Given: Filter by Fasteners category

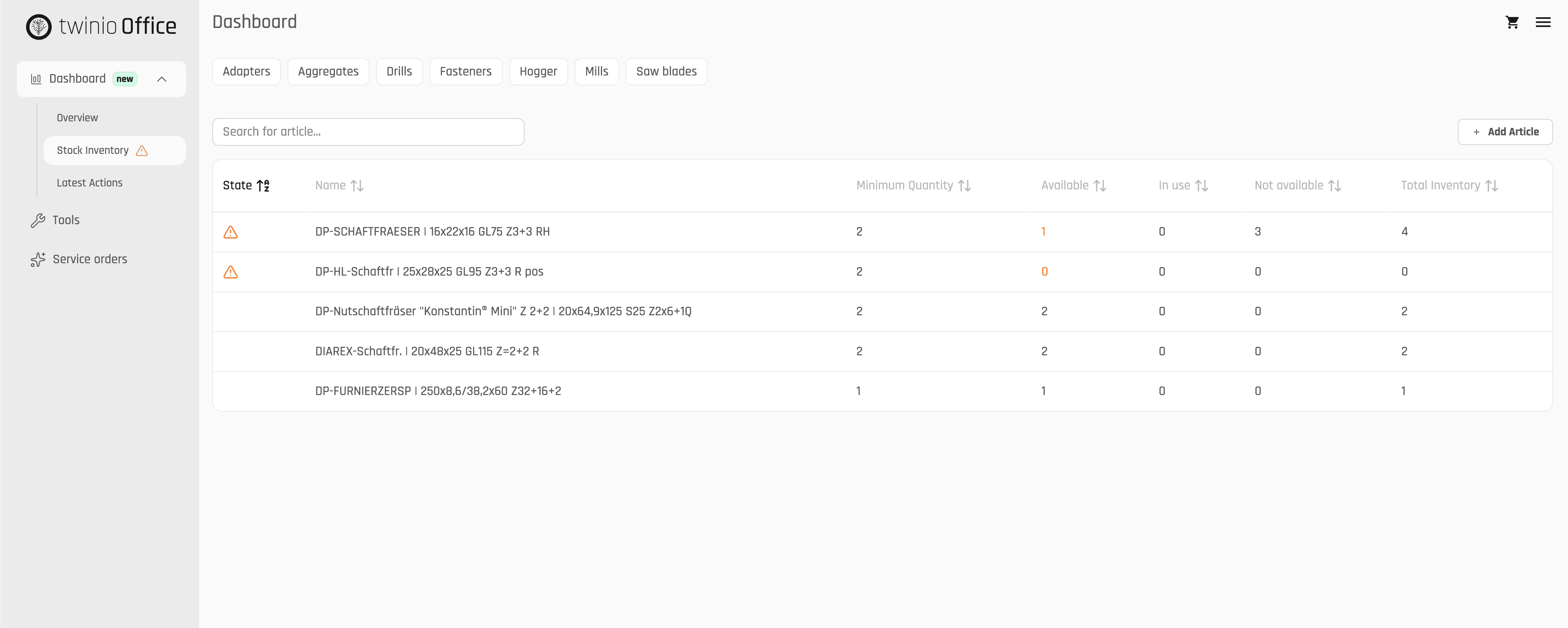Looking at the screenshot, I should [466, 72].
